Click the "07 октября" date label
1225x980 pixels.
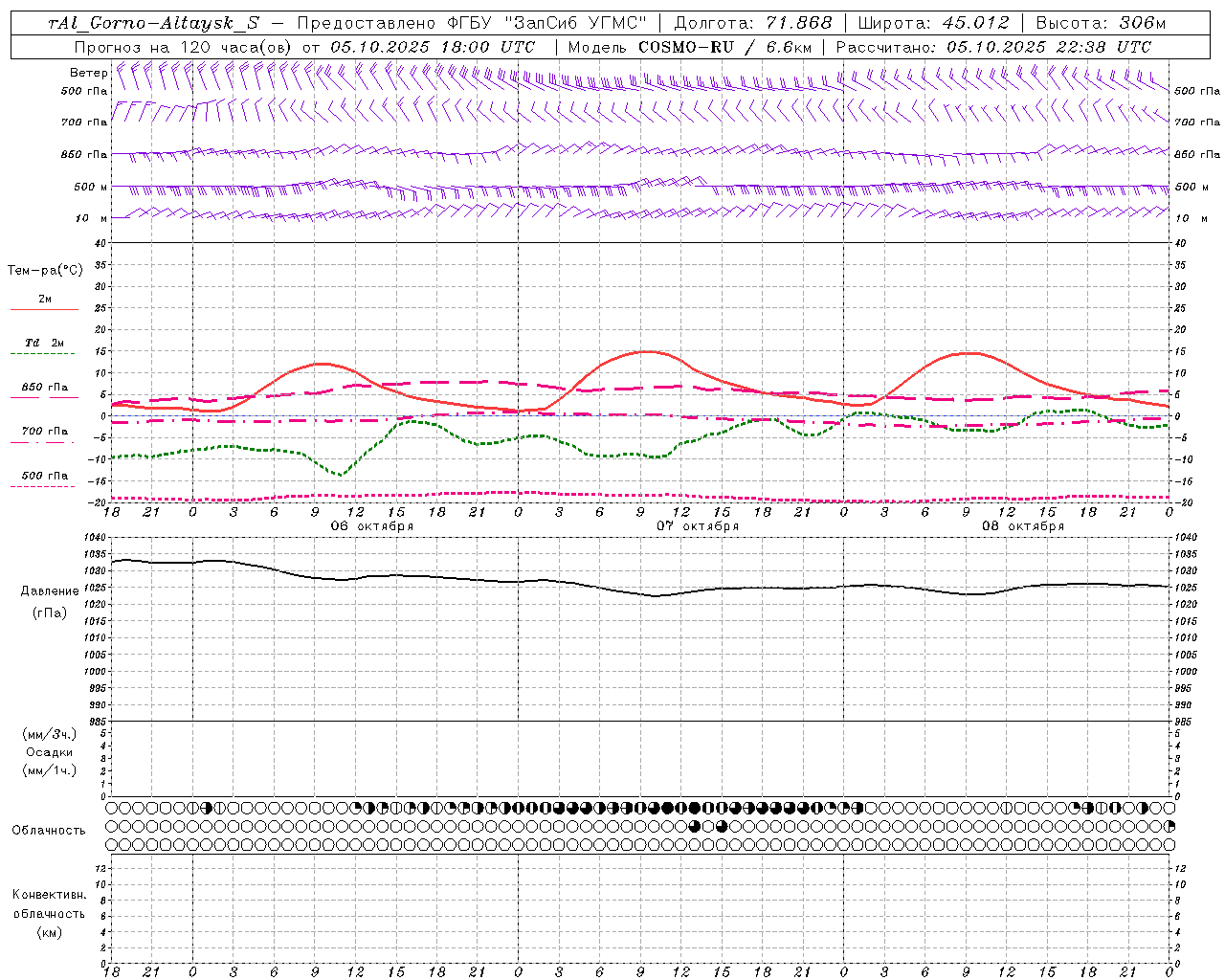[x=698, y=526]
